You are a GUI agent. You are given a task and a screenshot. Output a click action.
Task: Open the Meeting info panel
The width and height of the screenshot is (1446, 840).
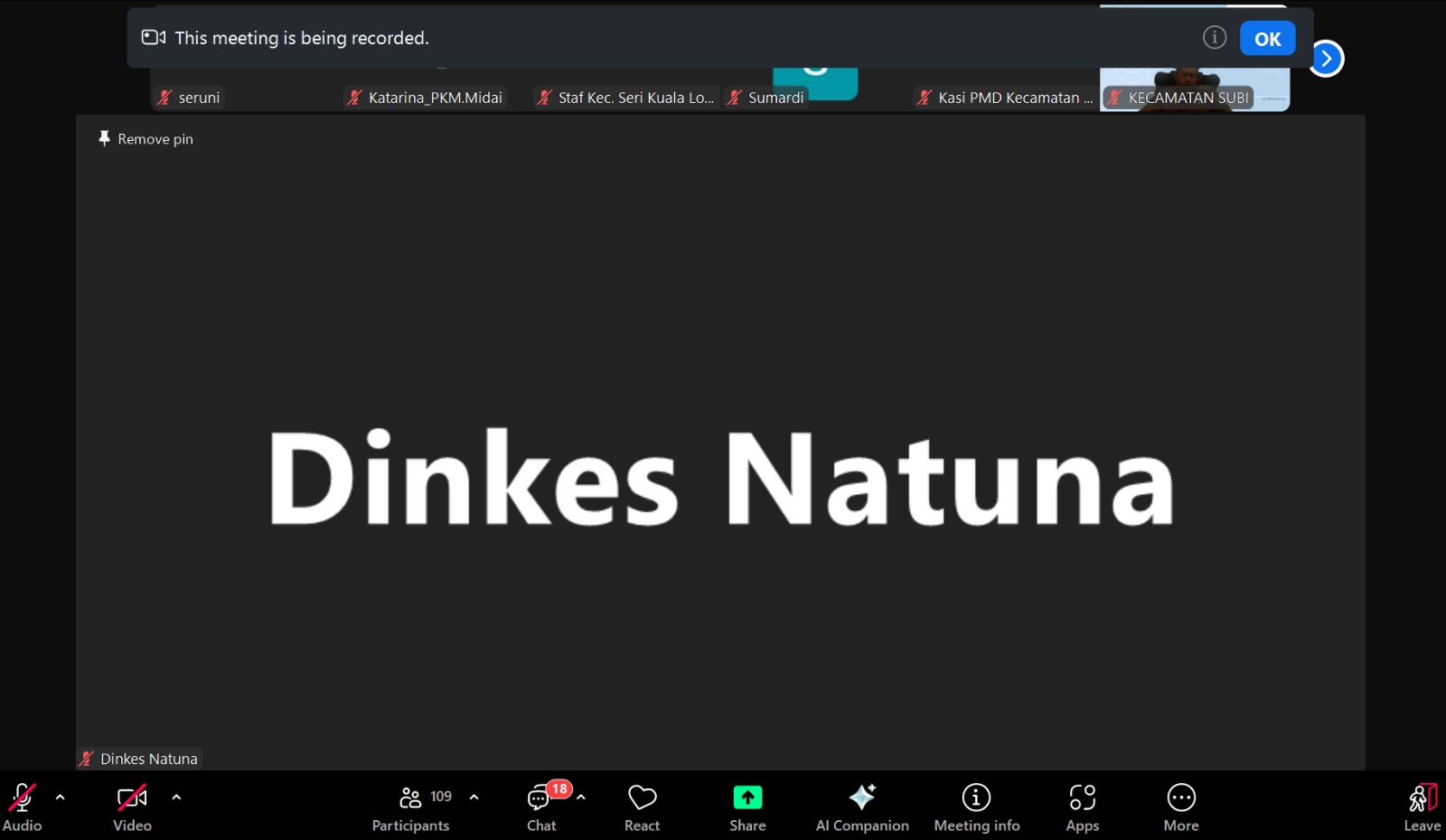click(x=976, y=807)
